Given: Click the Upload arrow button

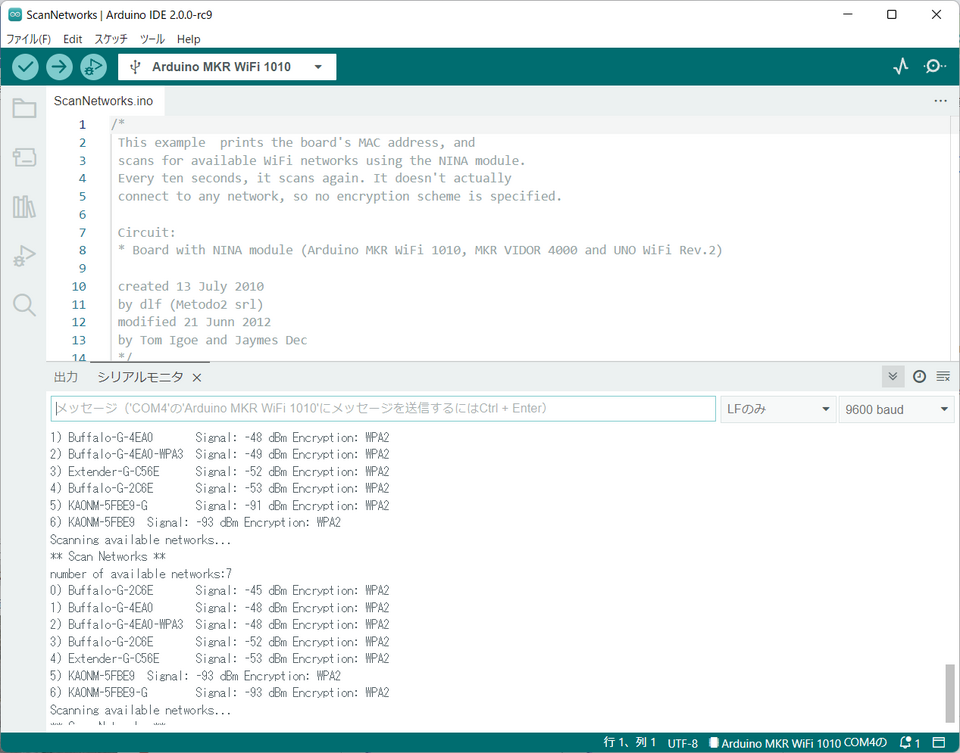Looking at the screenshot, I should pos(60,67).
